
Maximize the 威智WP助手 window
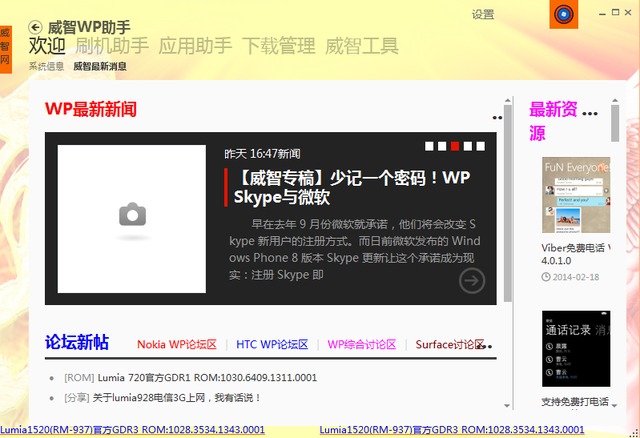tap(616, 13)
